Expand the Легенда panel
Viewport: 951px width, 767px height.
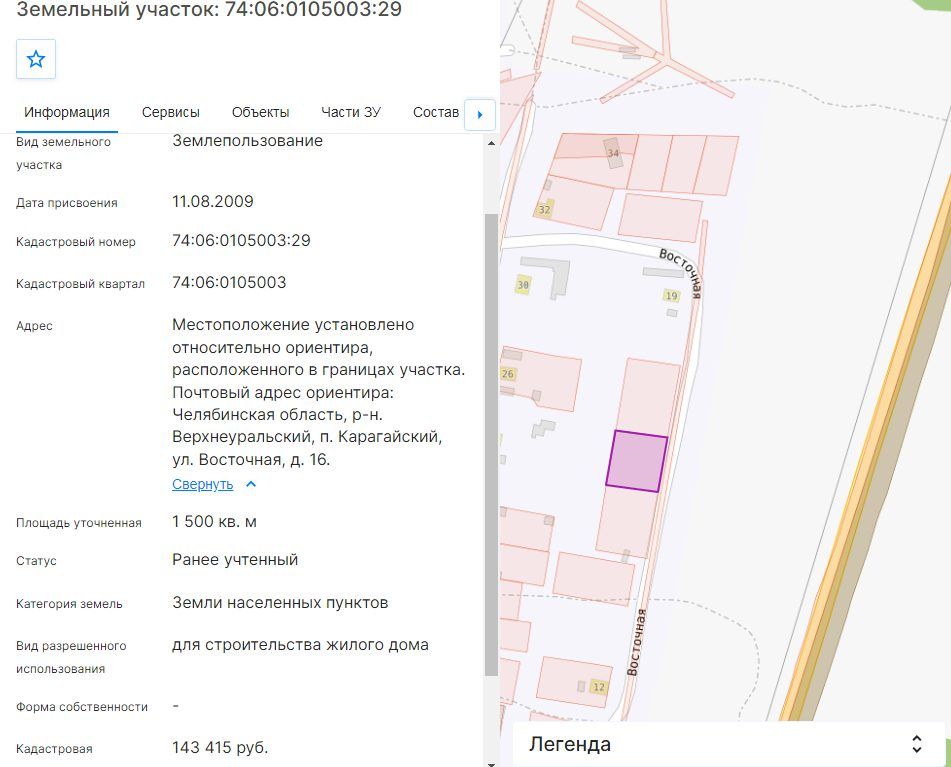pyautogui.click(x=917, y=744)
